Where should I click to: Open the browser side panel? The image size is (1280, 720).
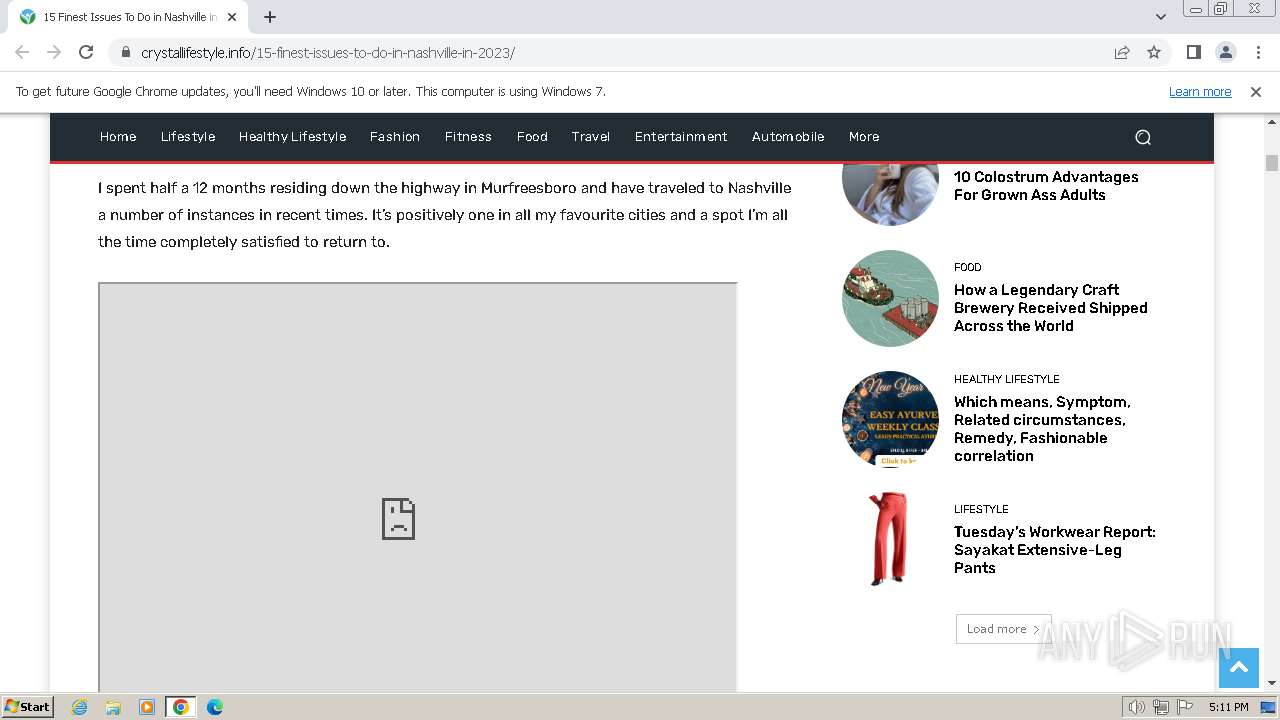coord(1193,52)
